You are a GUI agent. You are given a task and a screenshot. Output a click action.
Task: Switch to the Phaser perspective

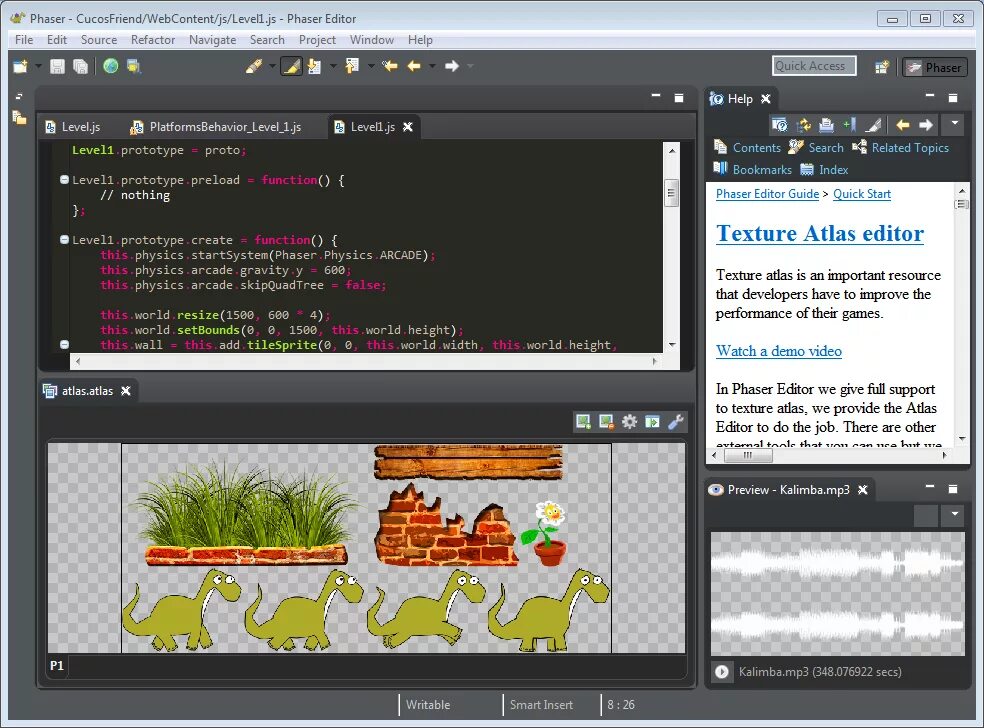[x=935, y=67]
